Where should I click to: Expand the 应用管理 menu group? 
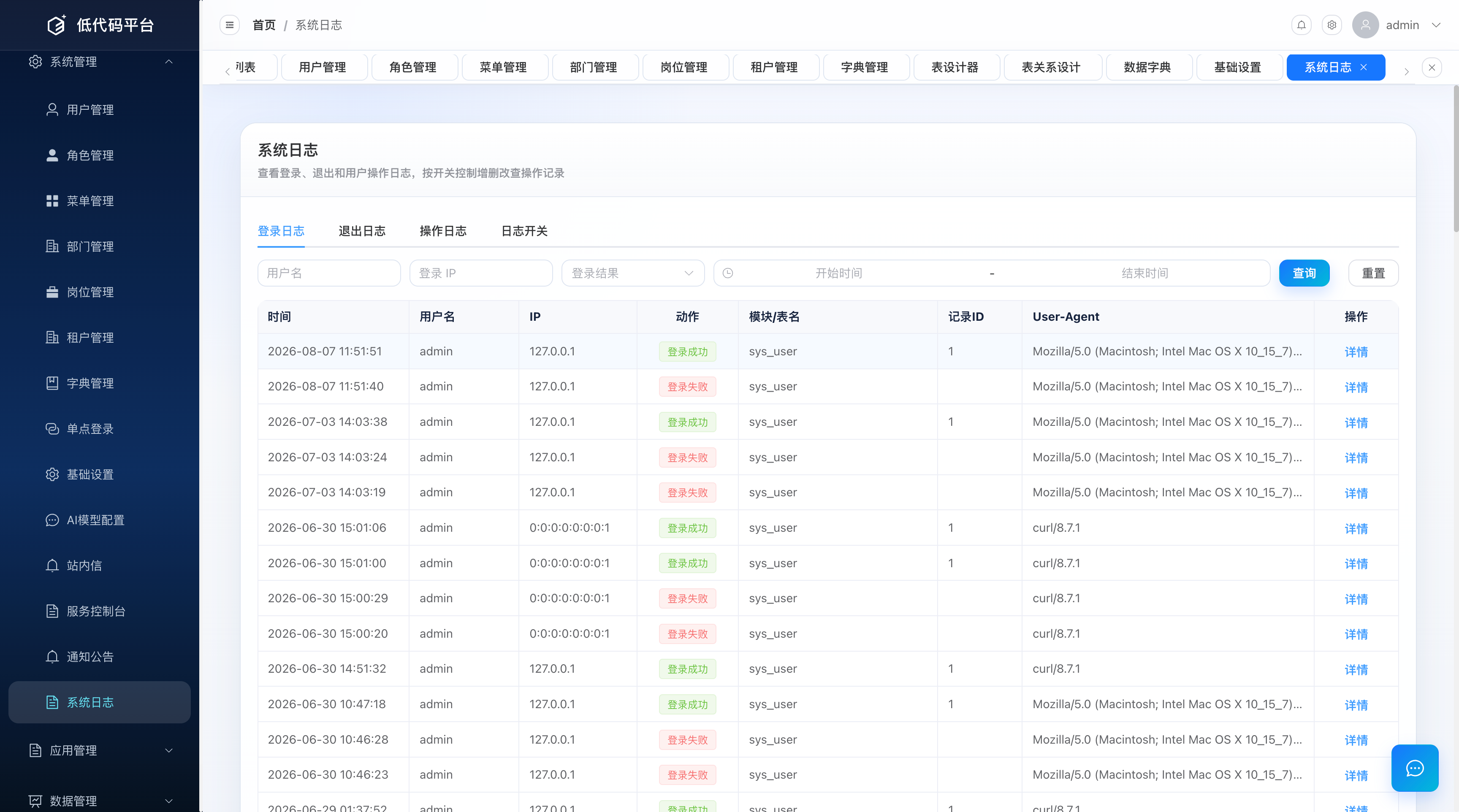(169, 750)
